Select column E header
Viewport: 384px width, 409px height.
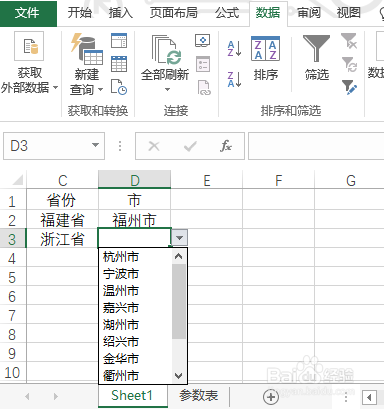(x=207, y=180)
